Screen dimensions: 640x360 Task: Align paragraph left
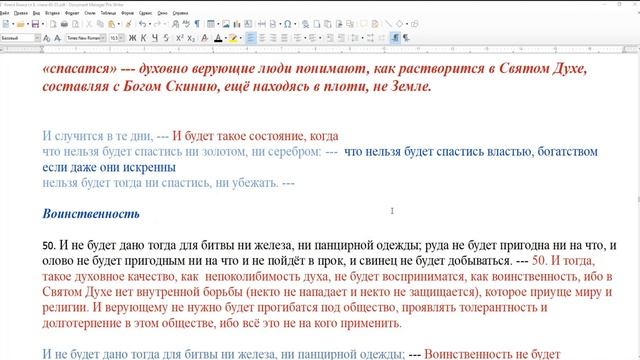coord(251,38)
